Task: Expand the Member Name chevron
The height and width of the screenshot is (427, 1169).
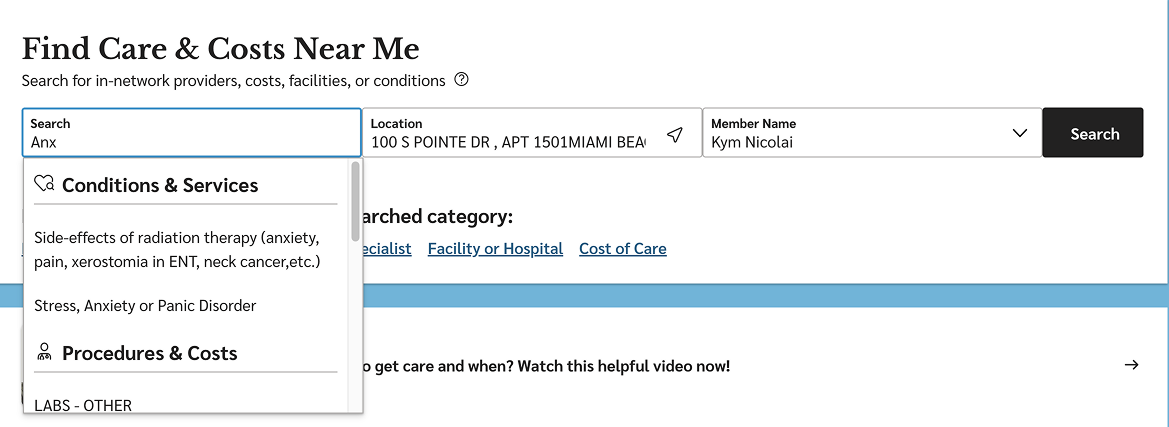Action: [1019, 133]
